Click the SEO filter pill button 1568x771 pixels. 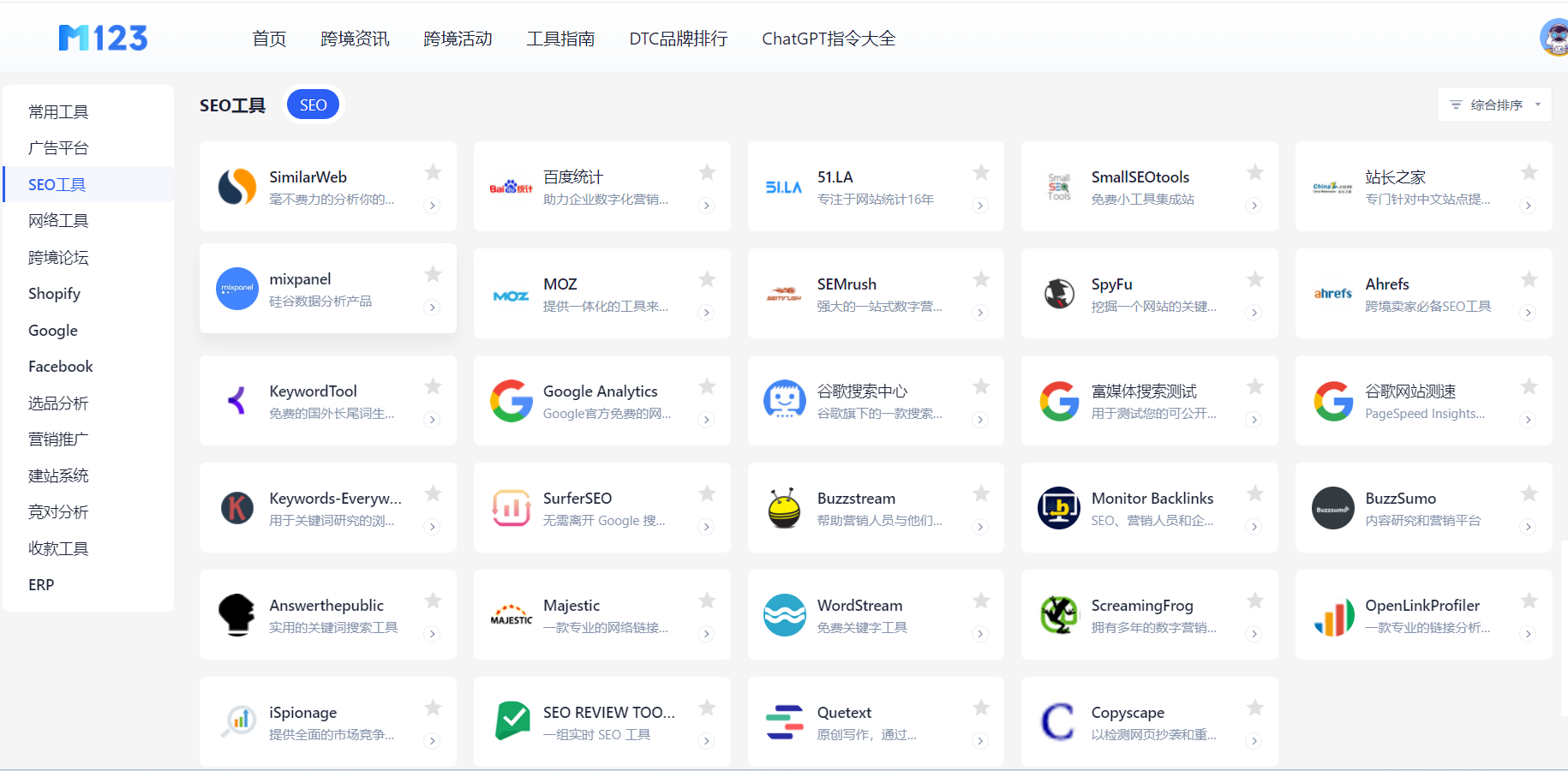[313, 104]
